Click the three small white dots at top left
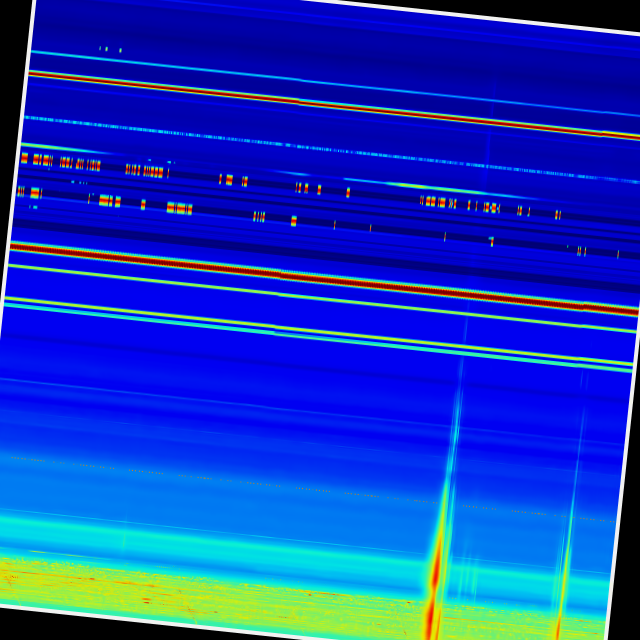The image size is (640, 640). tap(109, 48)
